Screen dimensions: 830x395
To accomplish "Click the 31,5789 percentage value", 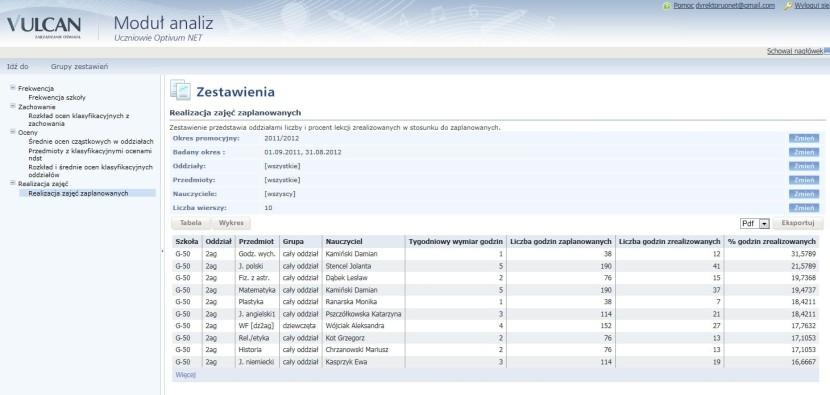I will pos(804,254).
